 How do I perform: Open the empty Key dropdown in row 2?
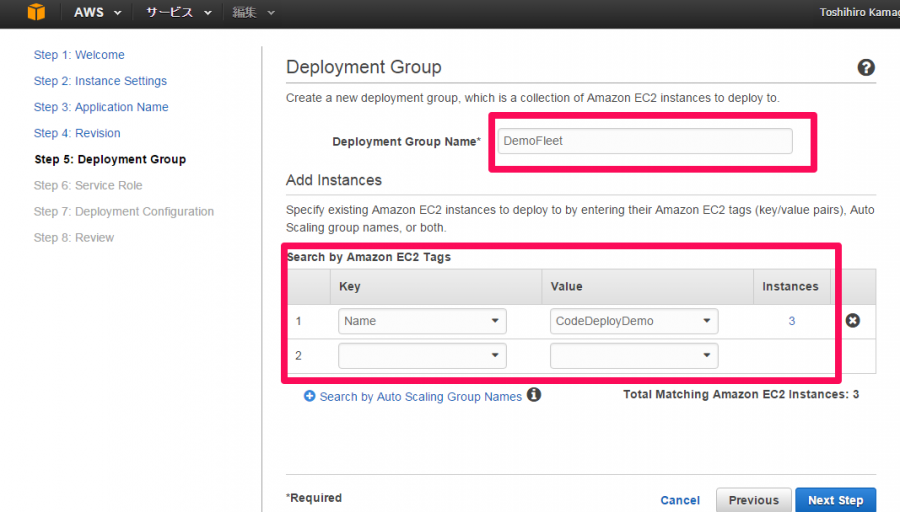pyautogui.click(x=422, y=356)
